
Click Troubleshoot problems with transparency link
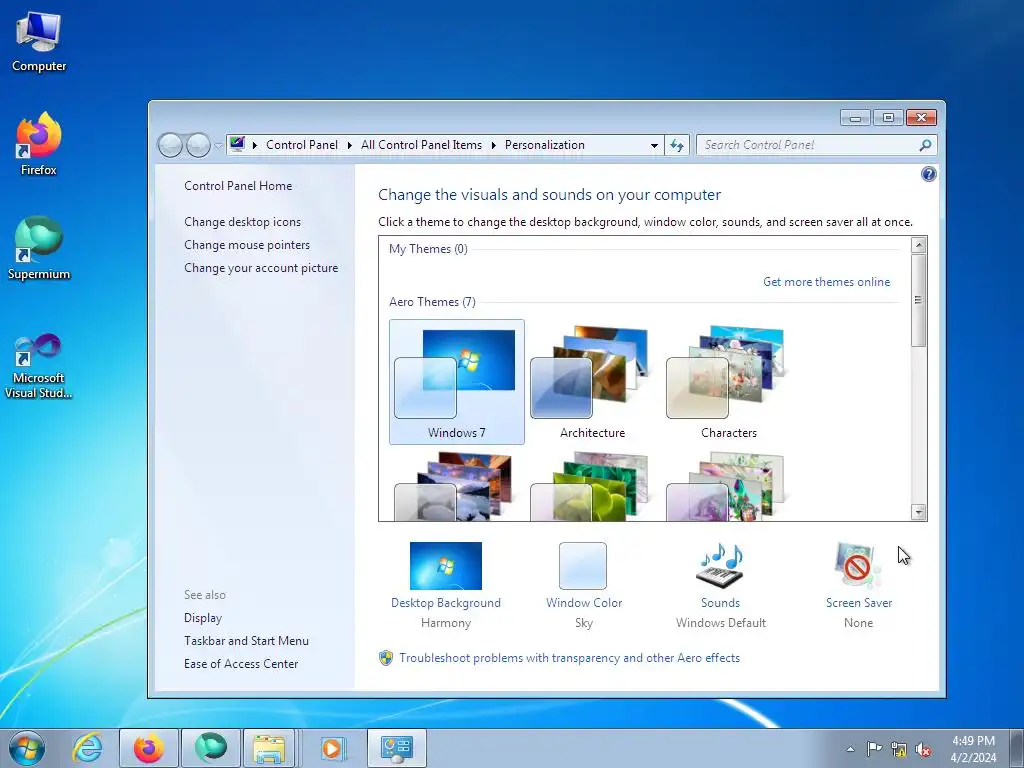coord(569,658)
